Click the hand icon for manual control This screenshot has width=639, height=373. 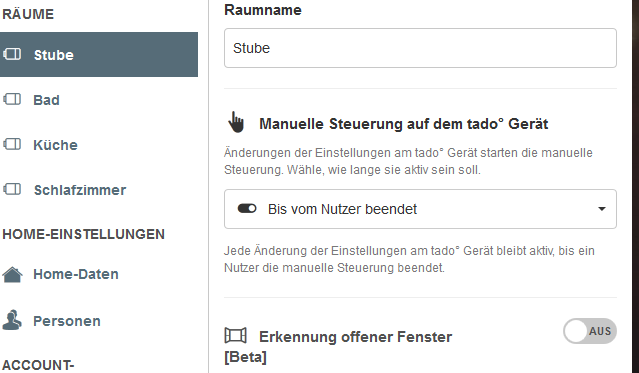coord(236,122)
